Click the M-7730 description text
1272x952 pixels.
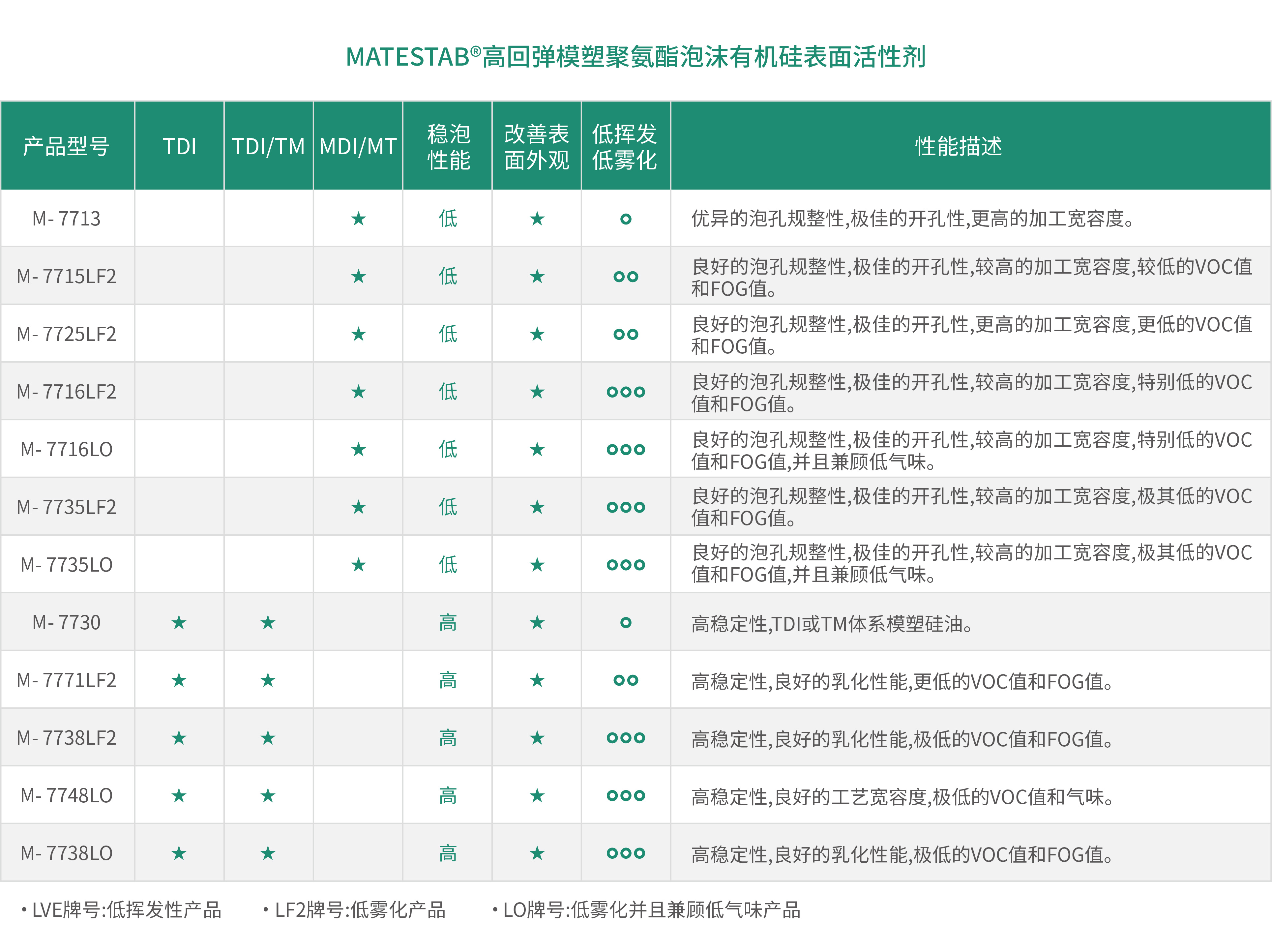coord(832,624)
